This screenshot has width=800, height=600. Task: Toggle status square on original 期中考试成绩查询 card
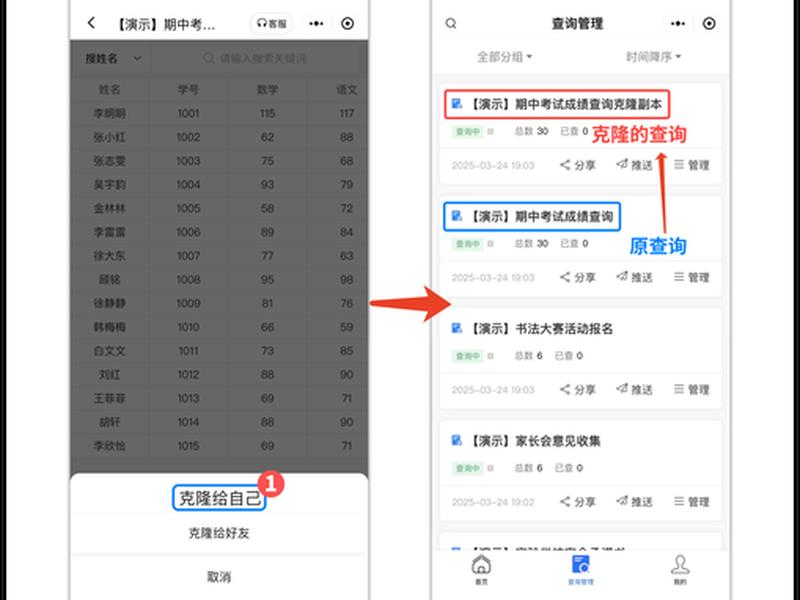(490, 244)
